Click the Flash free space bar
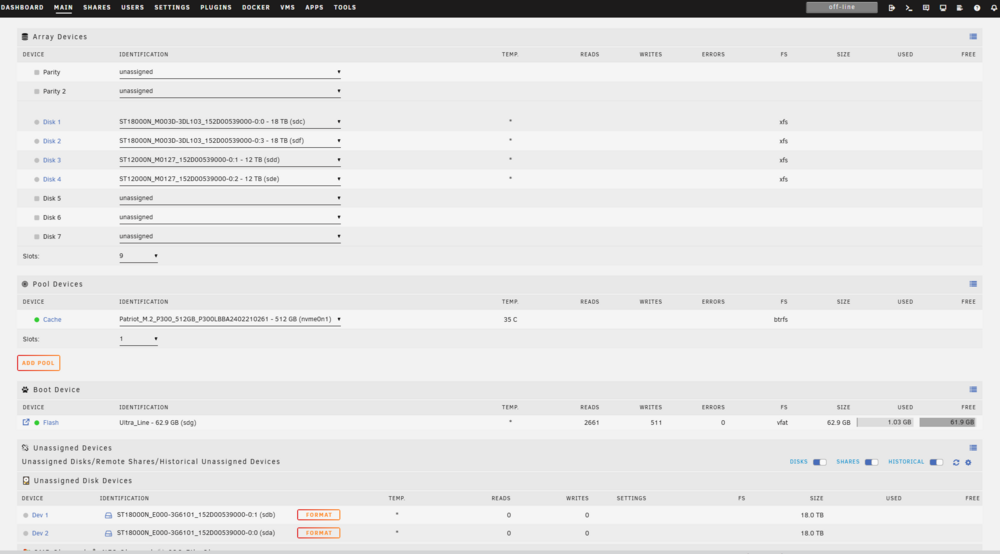1000x554 pixels. click(x=947, y=422)
